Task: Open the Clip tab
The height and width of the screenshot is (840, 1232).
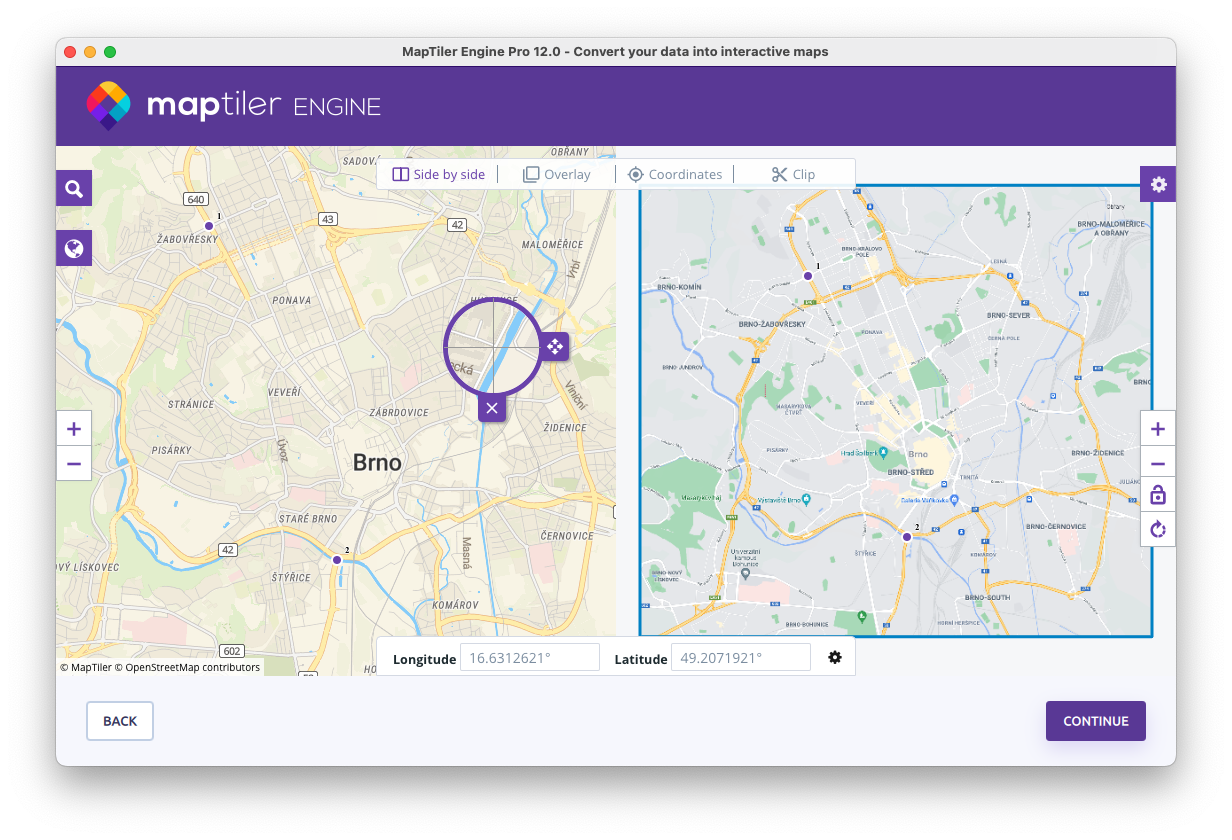Action: 793,174
